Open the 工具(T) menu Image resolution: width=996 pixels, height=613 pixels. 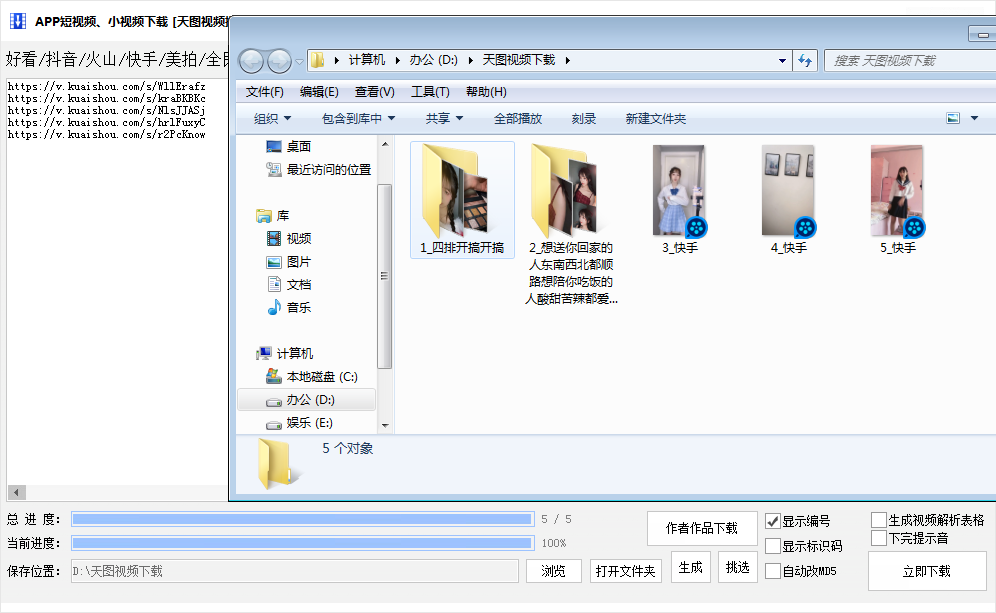click(430, 92)
